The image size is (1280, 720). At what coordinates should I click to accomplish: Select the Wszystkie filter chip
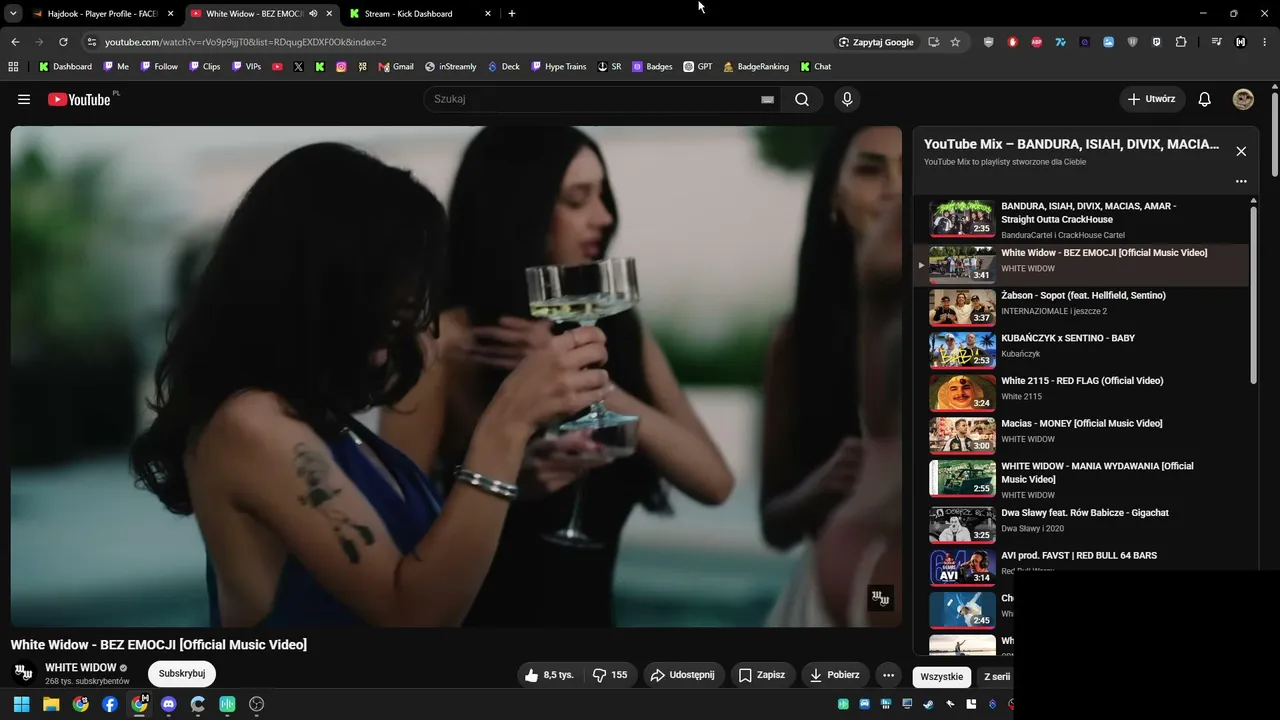(942, 677)
